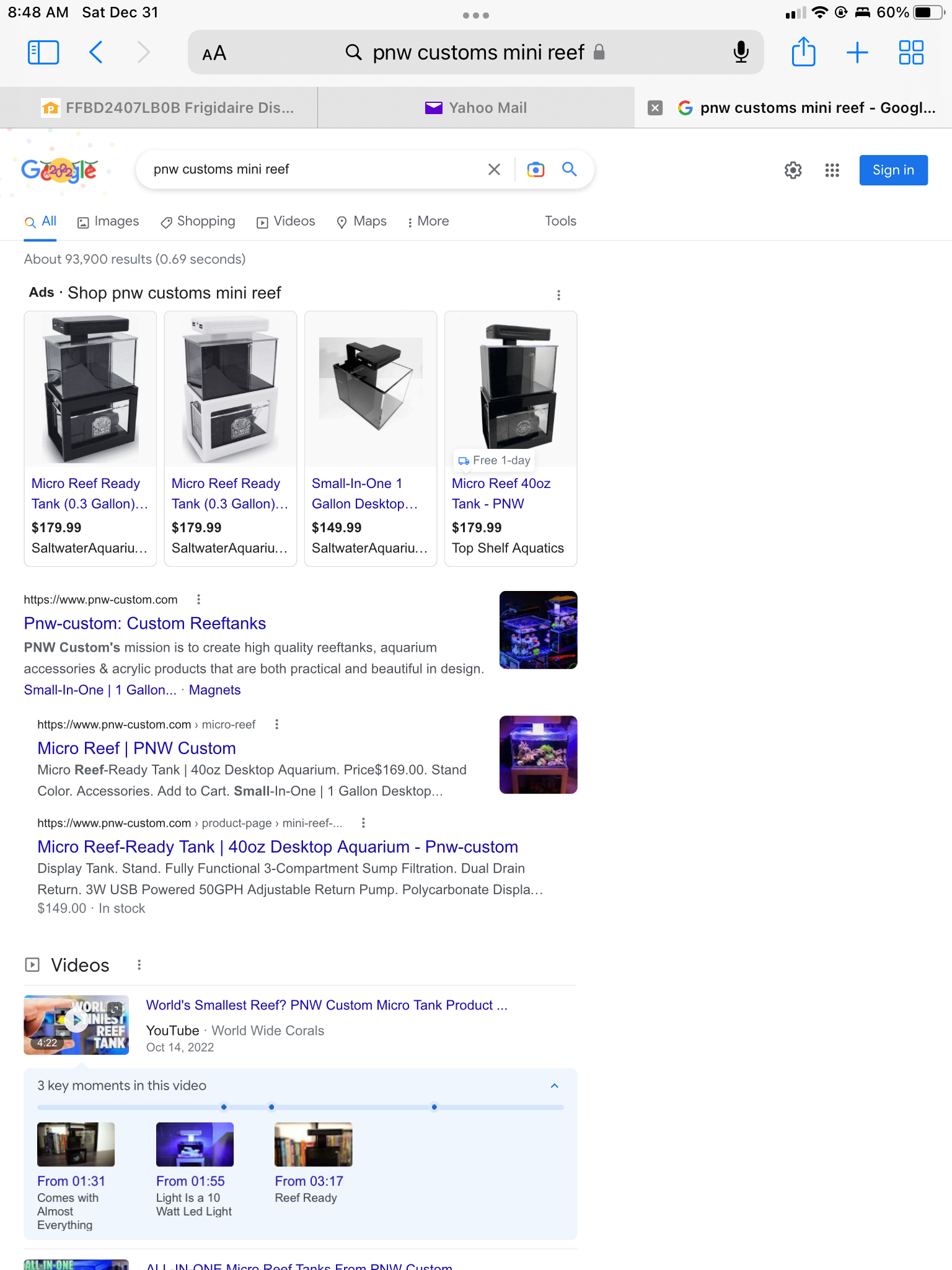Jump to the 03:17 key moment marker
This screenshot has width=952, height=1270.
pyautogui.click(x=434, y=1107)
